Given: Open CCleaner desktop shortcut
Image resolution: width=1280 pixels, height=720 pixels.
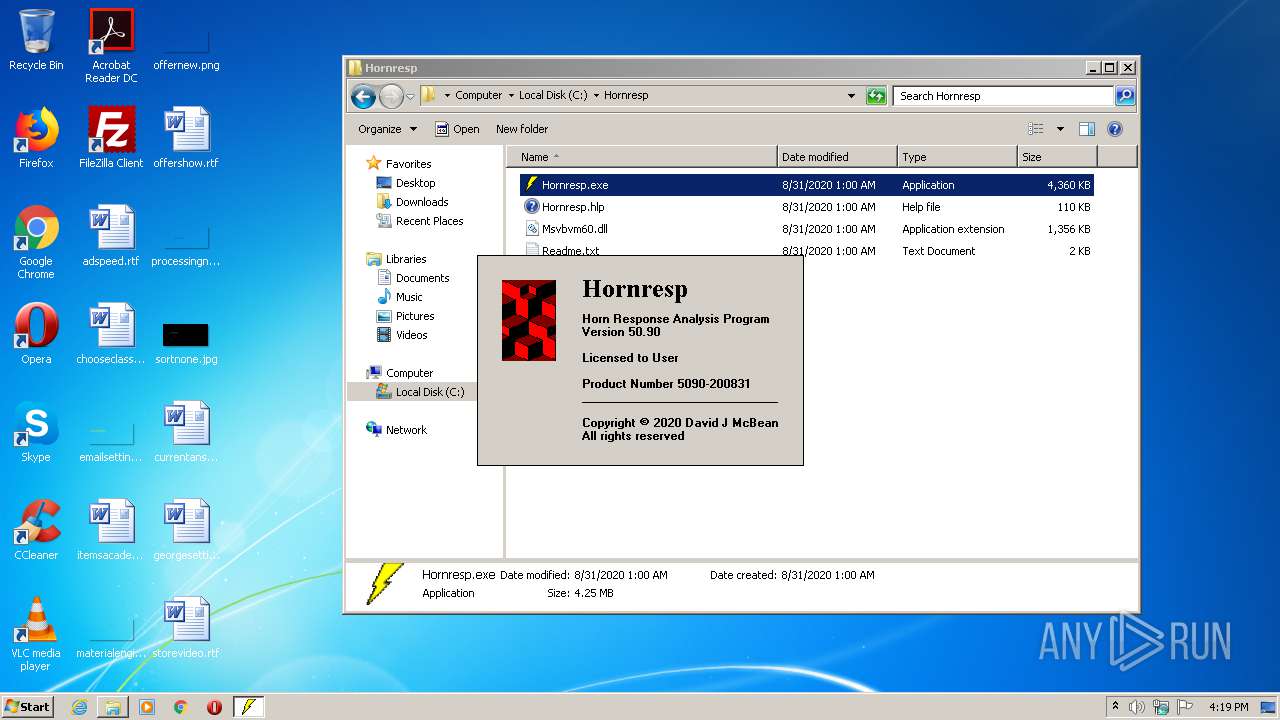Looking at the screenshot, I should click(36, 530).
